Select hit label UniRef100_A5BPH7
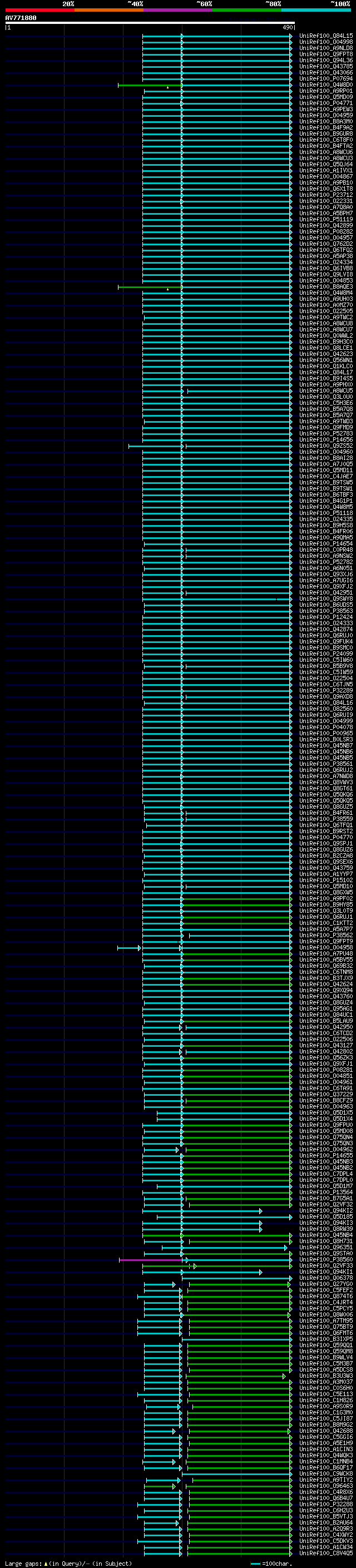The height and width of the screenshot is (1568, 356). (326, 214)
